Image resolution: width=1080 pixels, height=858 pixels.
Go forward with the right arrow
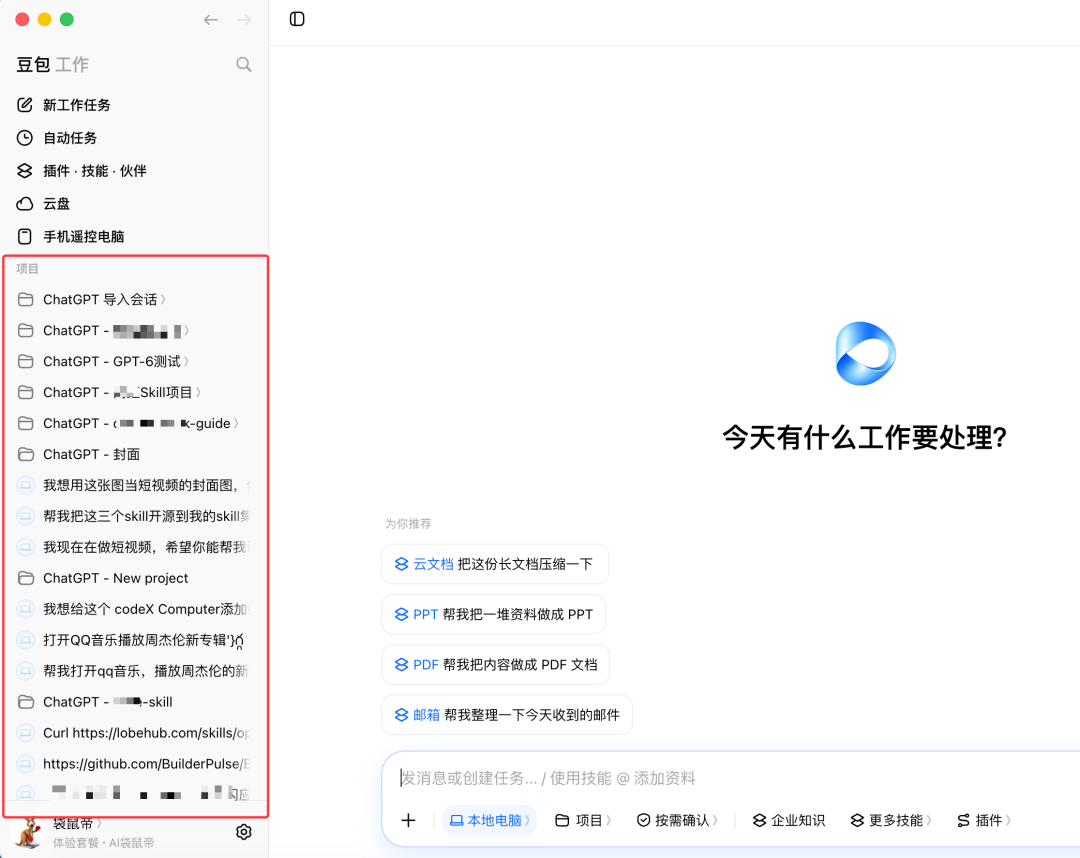(x=244, y=20)
